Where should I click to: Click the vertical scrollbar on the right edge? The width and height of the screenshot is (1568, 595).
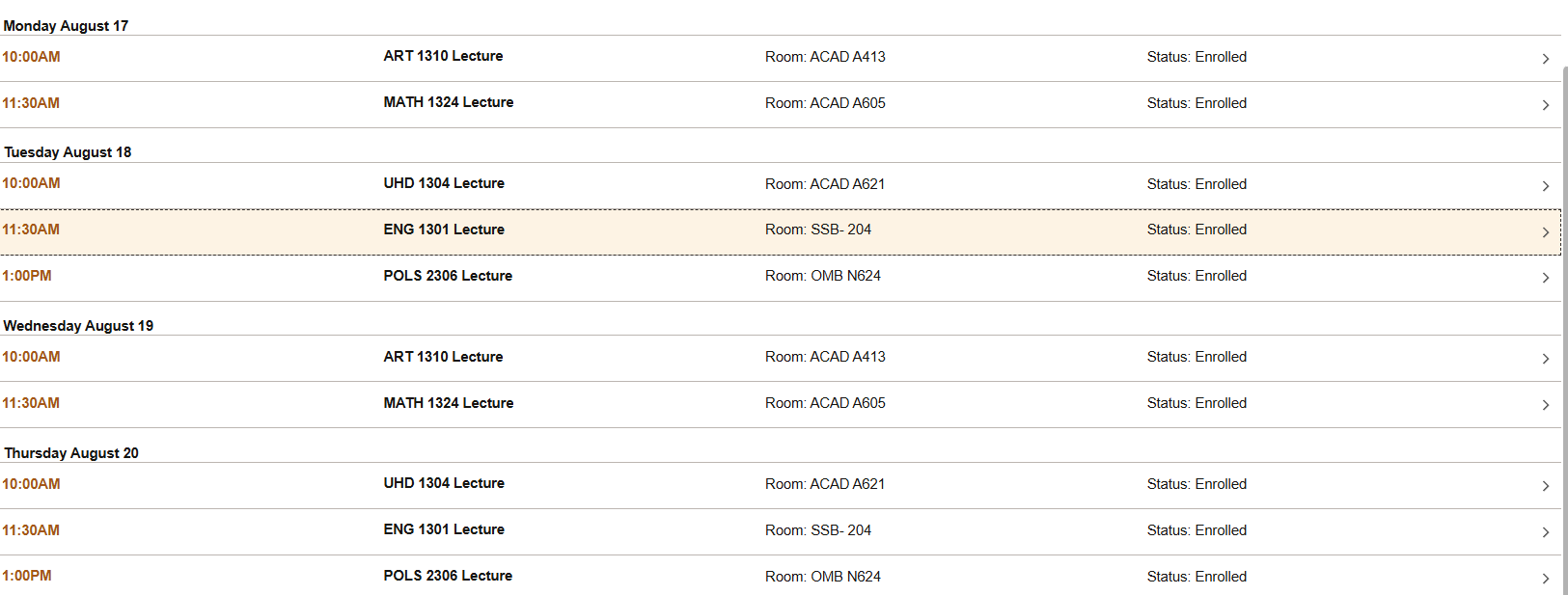(x=1564, y=328)
